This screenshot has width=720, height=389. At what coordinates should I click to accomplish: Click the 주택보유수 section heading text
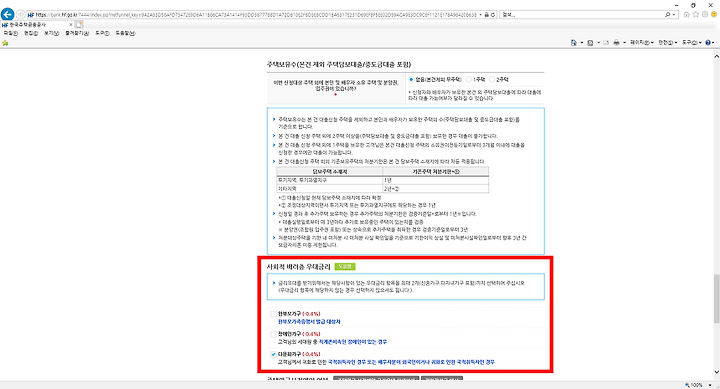[338, 64]
